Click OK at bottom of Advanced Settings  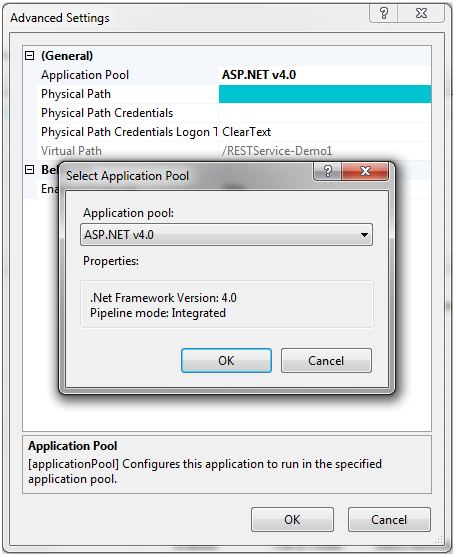(292, 520)
